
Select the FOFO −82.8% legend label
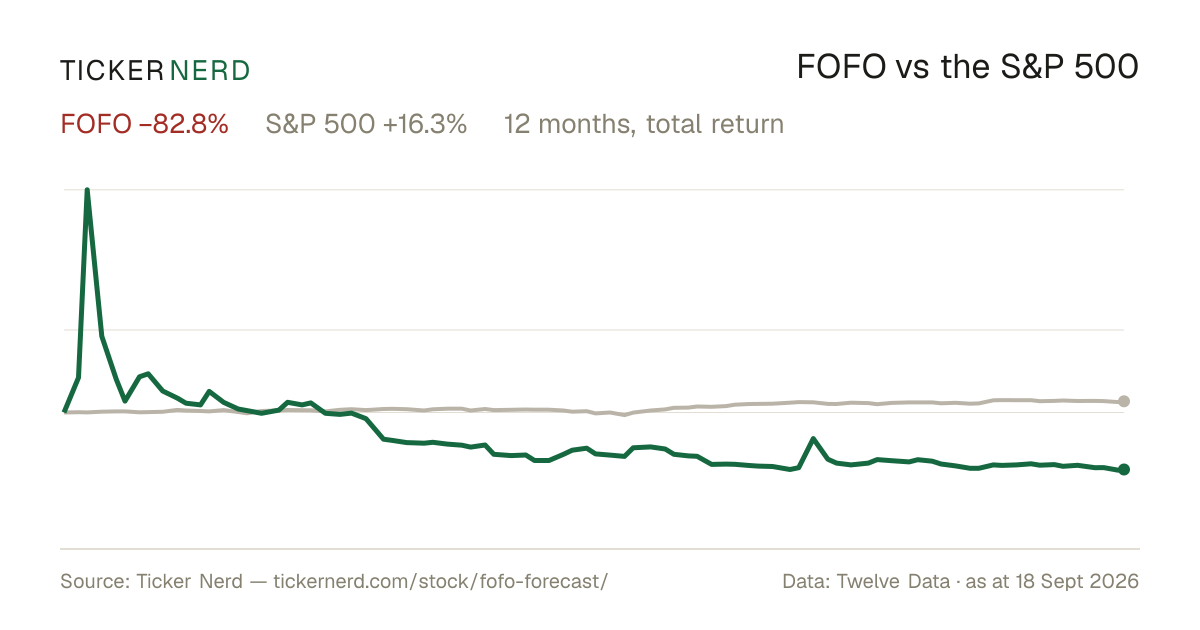[x=145, y=125]
